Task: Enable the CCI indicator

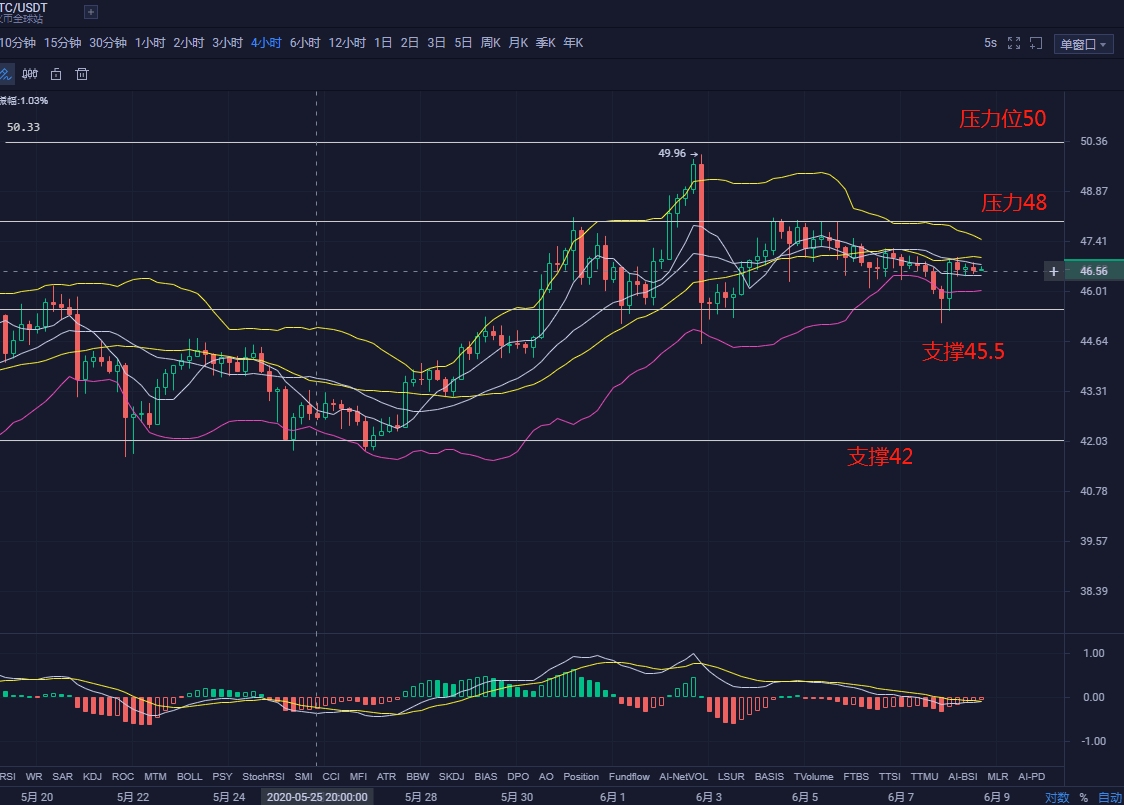Action: [x=330, y=776]
